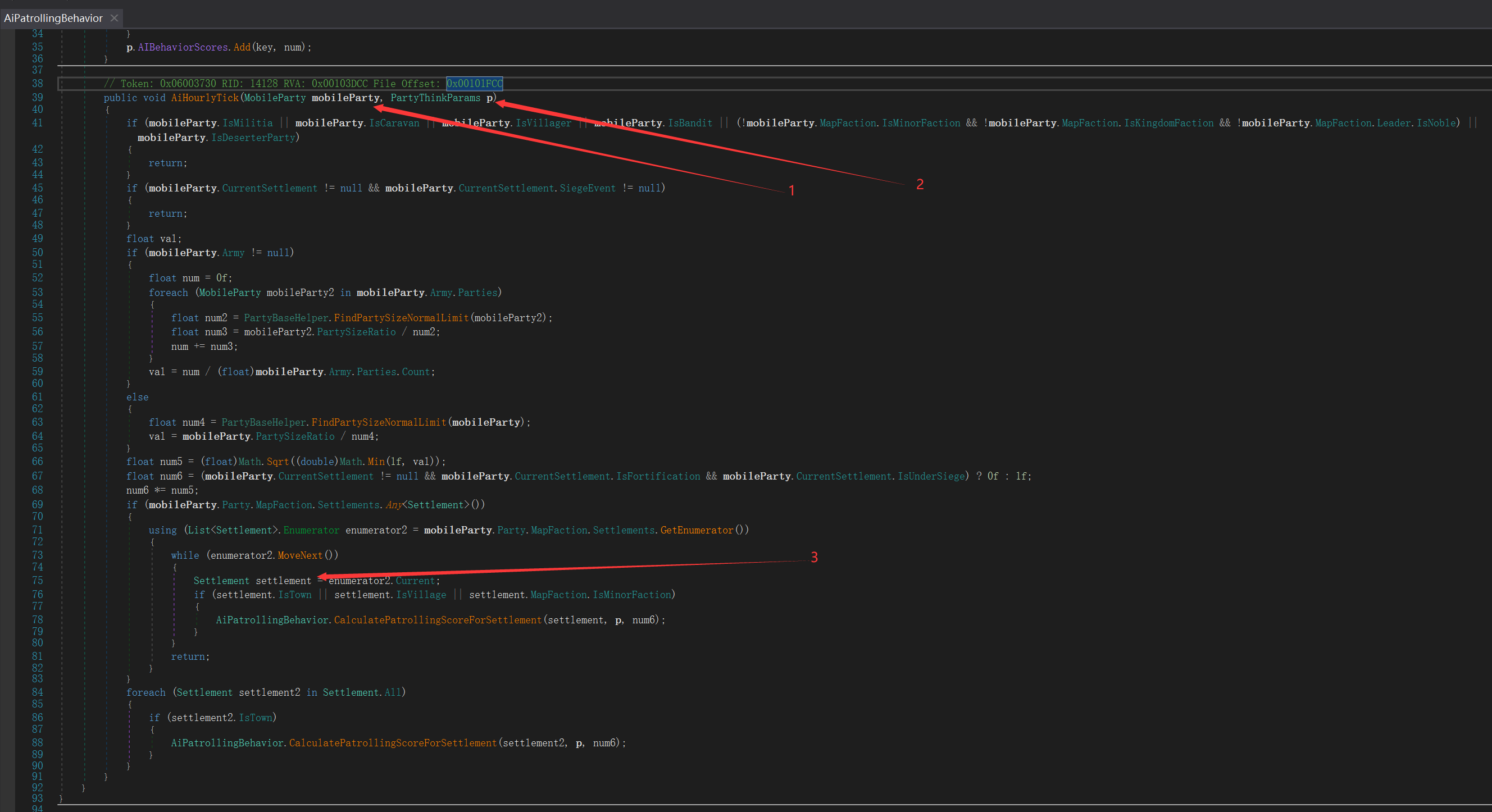Click the Add method on line 35
This screenshot has width=1492, height=812.
(242, 48)
